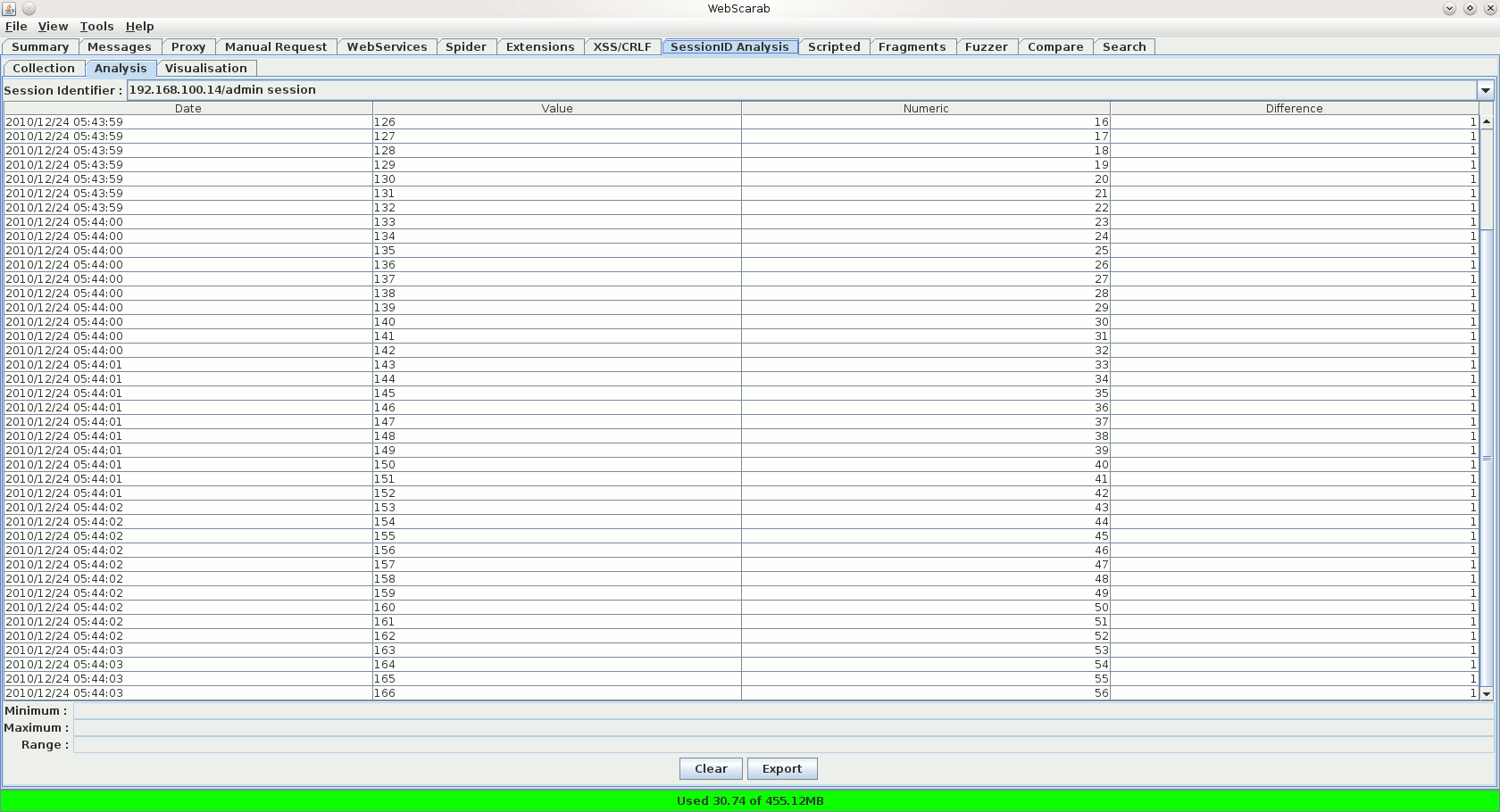Click the table scrollbar down arrow
Screen dimensions: 1500x812
tap(1487, 693)
